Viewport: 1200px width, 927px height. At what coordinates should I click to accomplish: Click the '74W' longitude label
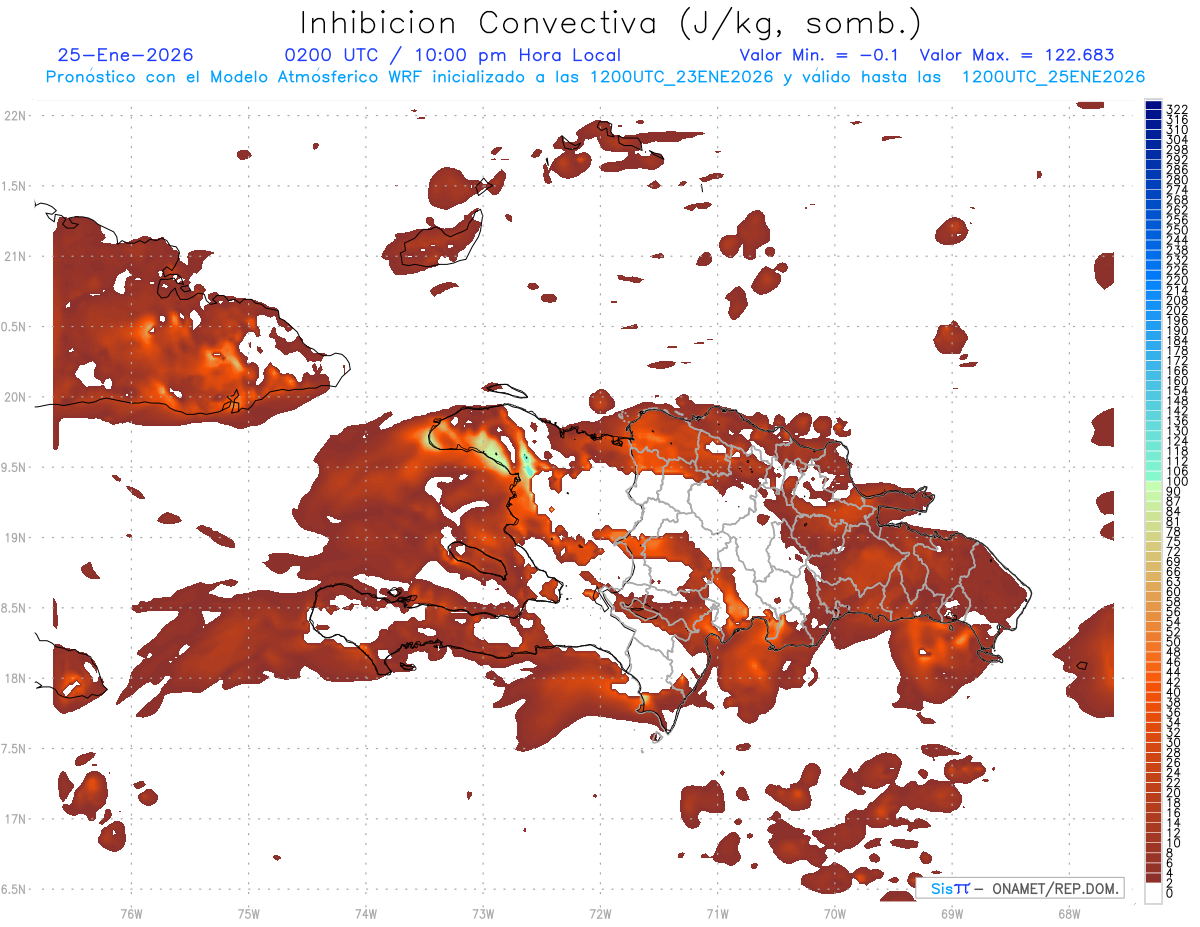coord(366,913)
